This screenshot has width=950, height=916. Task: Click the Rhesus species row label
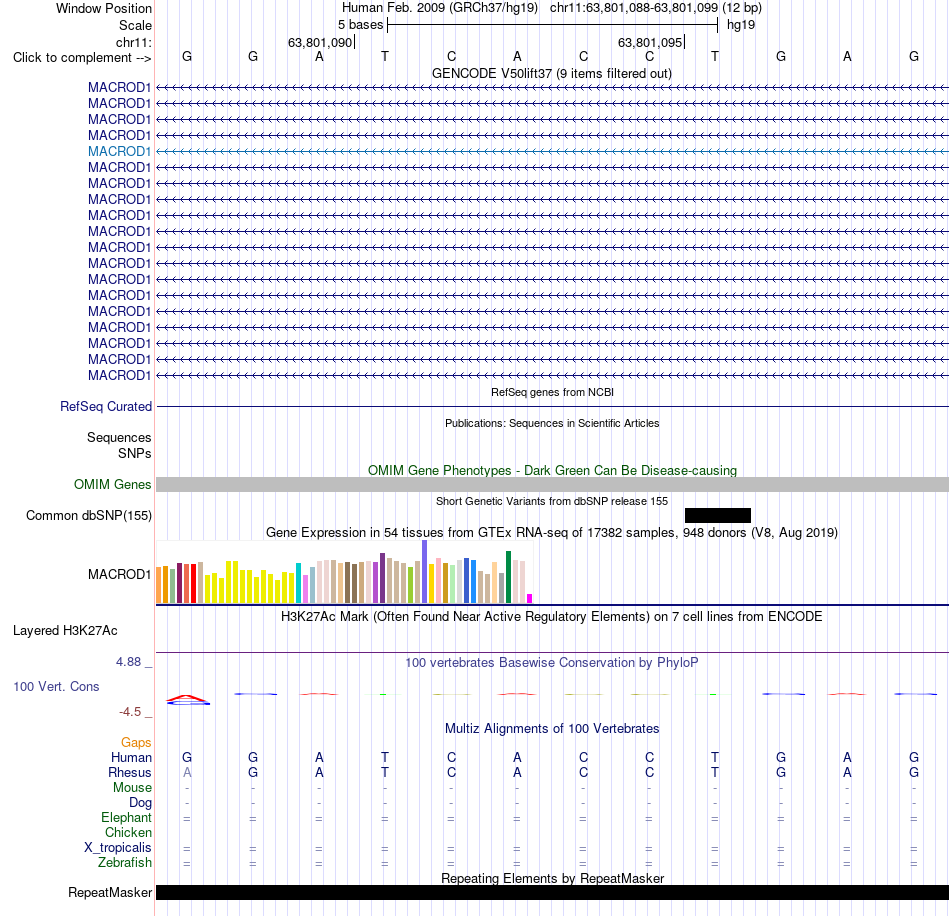click(x=130, y=773)
